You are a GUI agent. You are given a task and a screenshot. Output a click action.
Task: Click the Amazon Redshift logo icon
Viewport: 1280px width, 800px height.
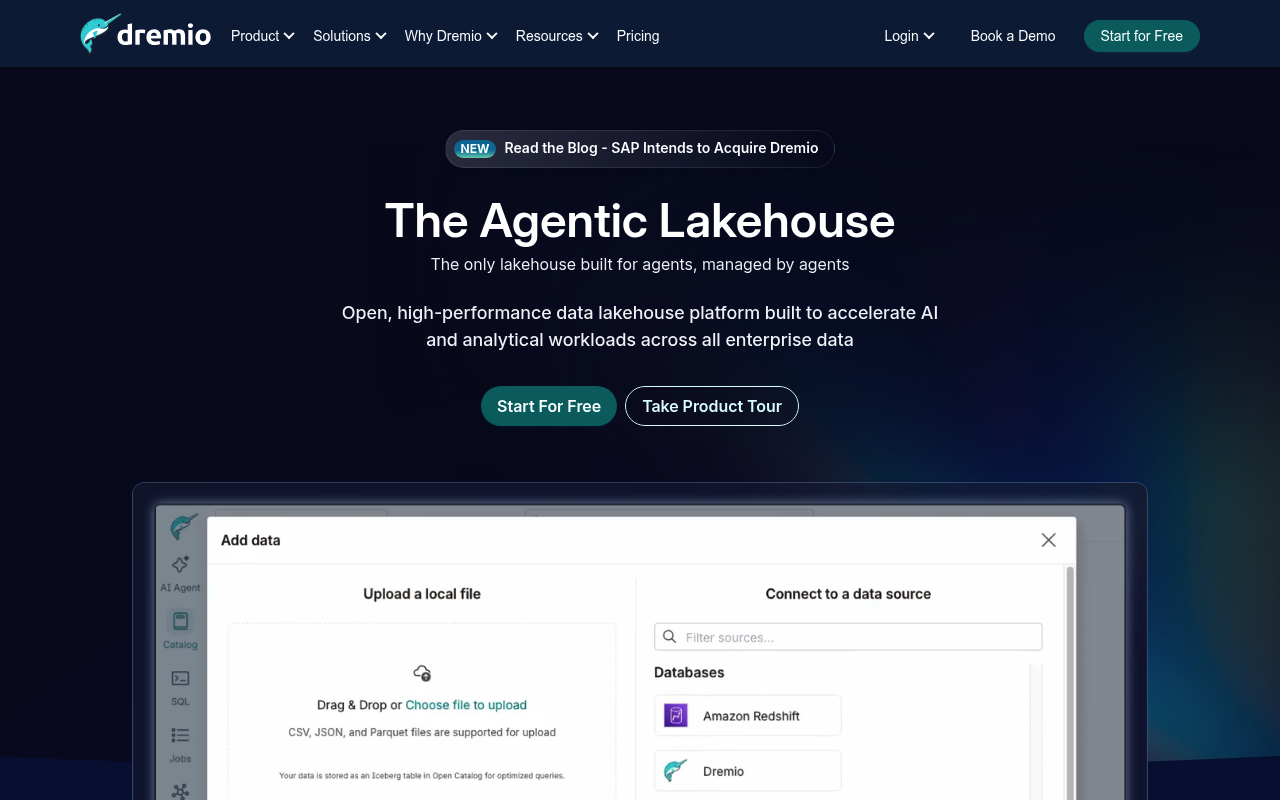(x=676, y=716)
